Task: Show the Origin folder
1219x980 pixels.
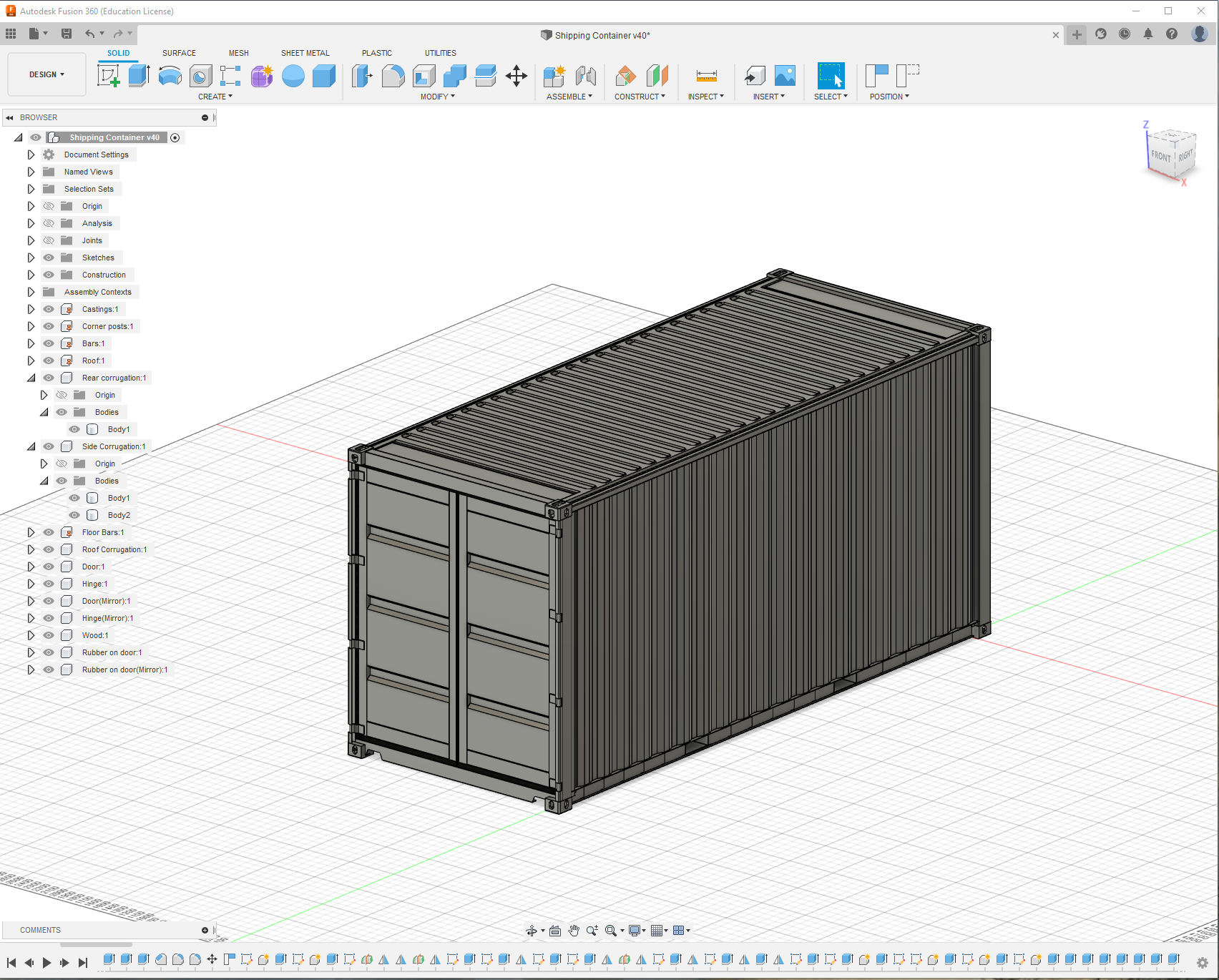Action: point(48,206)
